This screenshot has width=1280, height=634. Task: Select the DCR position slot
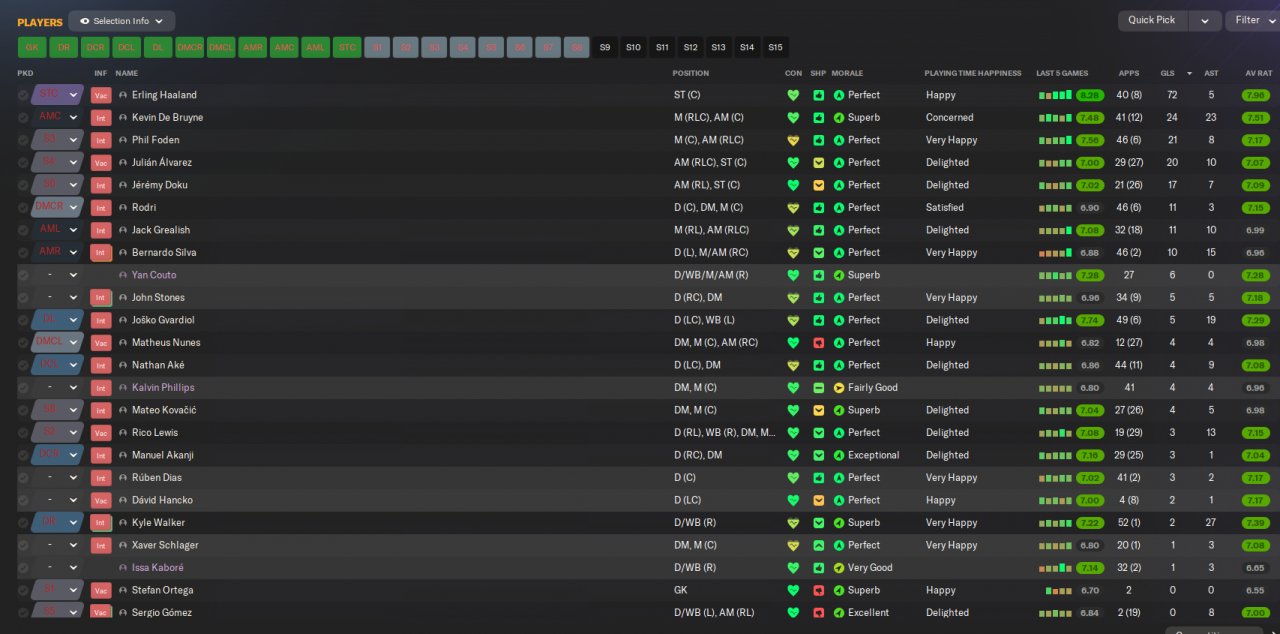pyautogui.click(x=95, y=47)
